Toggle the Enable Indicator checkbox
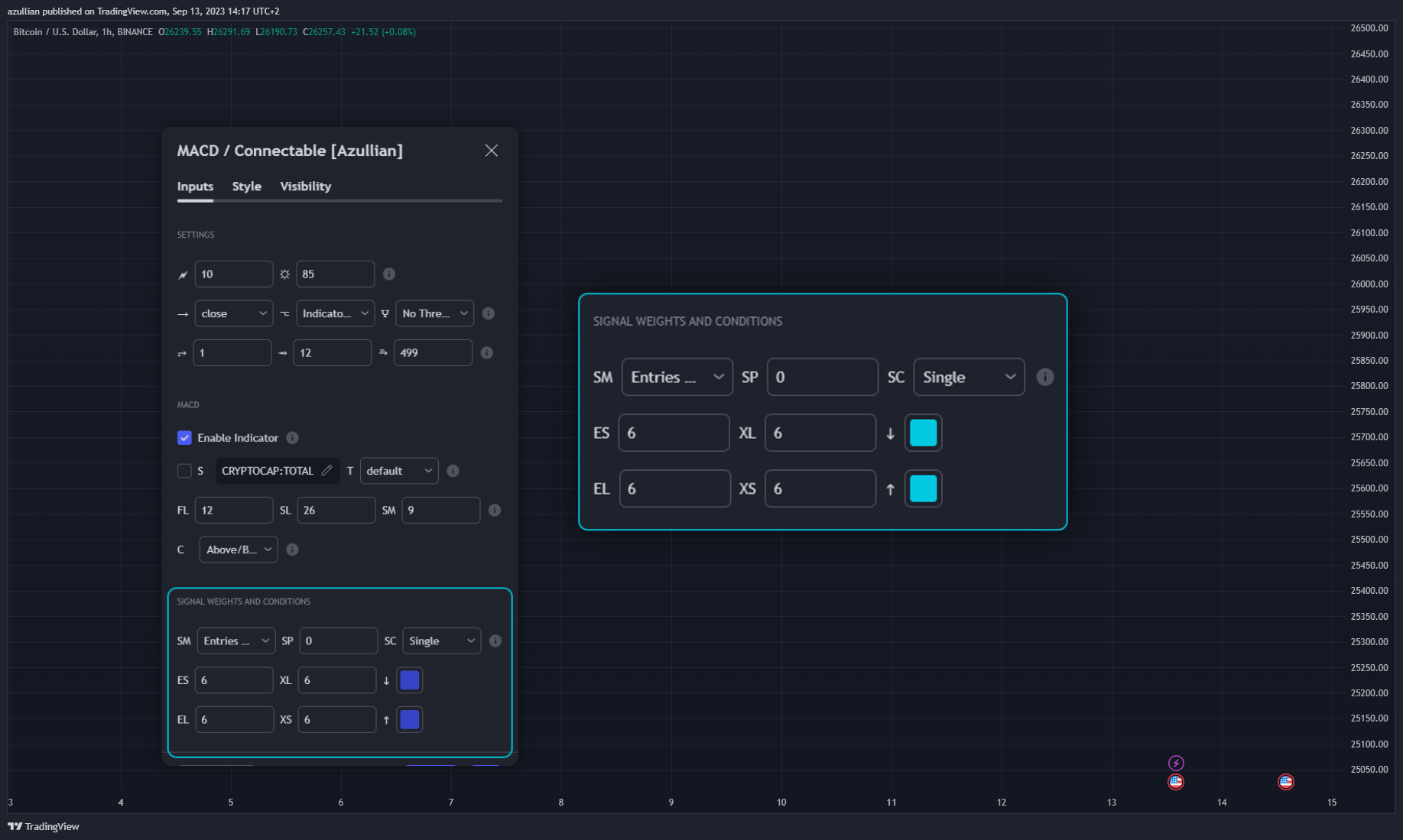Viewport: 1403px width, 840px height. coord(184,438)
